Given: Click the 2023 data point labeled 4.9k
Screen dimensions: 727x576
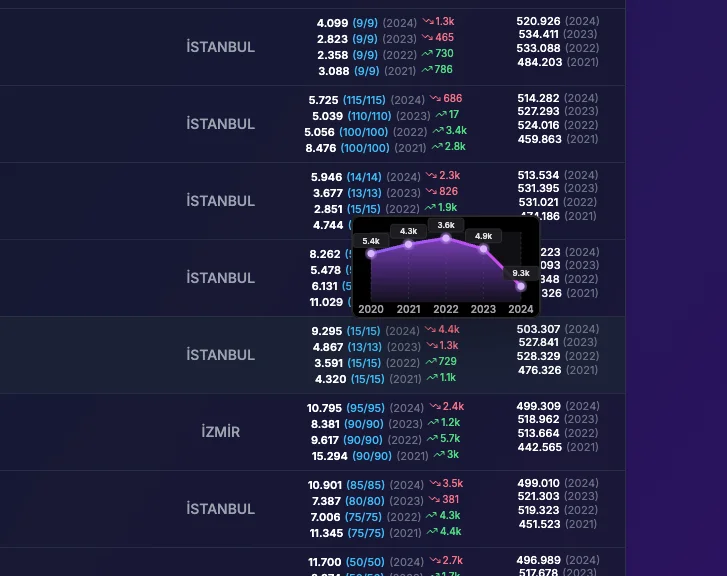Looking at the screenshot, I should click(x=484, y=249).
